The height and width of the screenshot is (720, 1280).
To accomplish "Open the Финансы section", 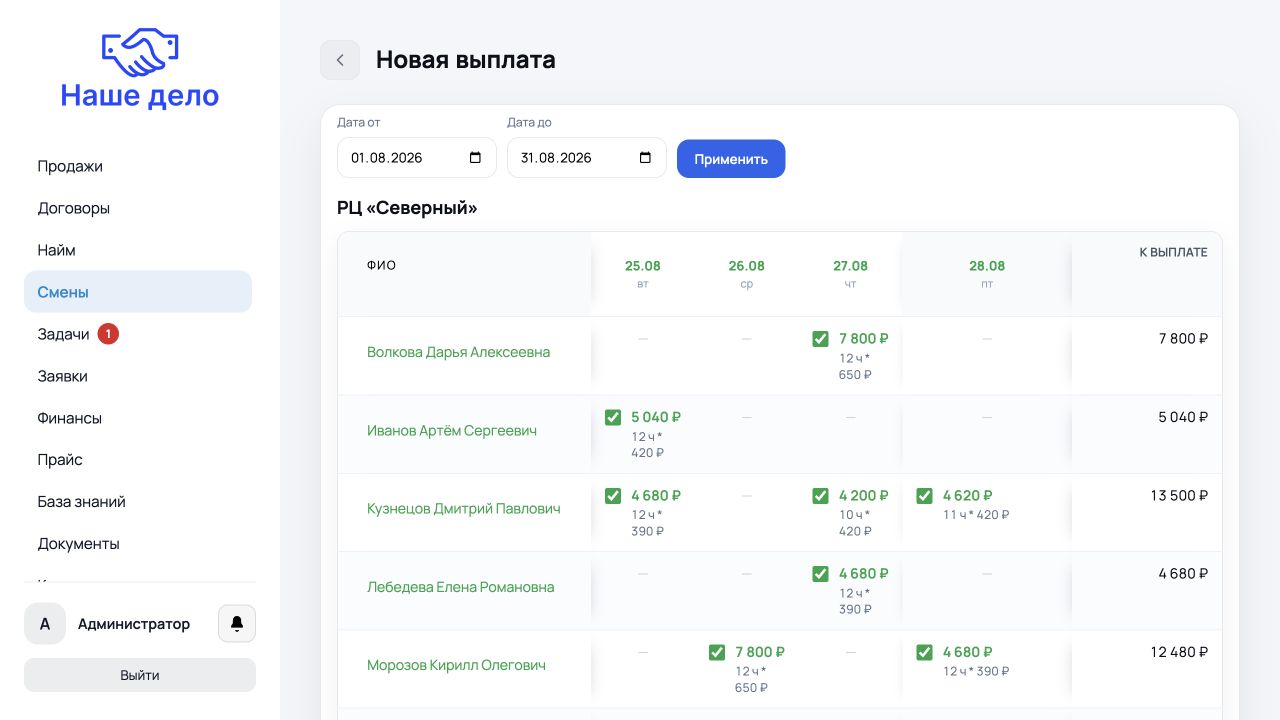I will point(138,418).
